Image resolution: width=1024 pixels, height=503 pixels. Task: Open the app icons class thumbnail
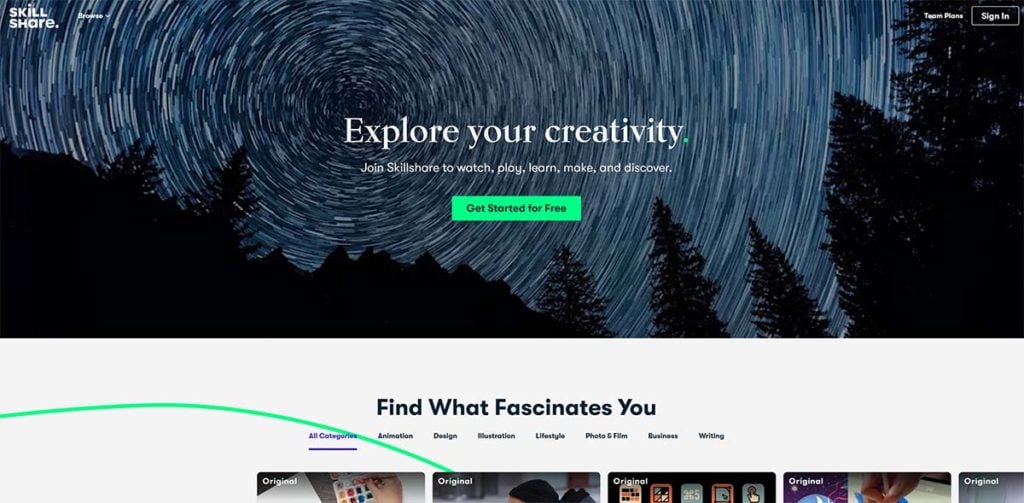[x=692, y=487]
